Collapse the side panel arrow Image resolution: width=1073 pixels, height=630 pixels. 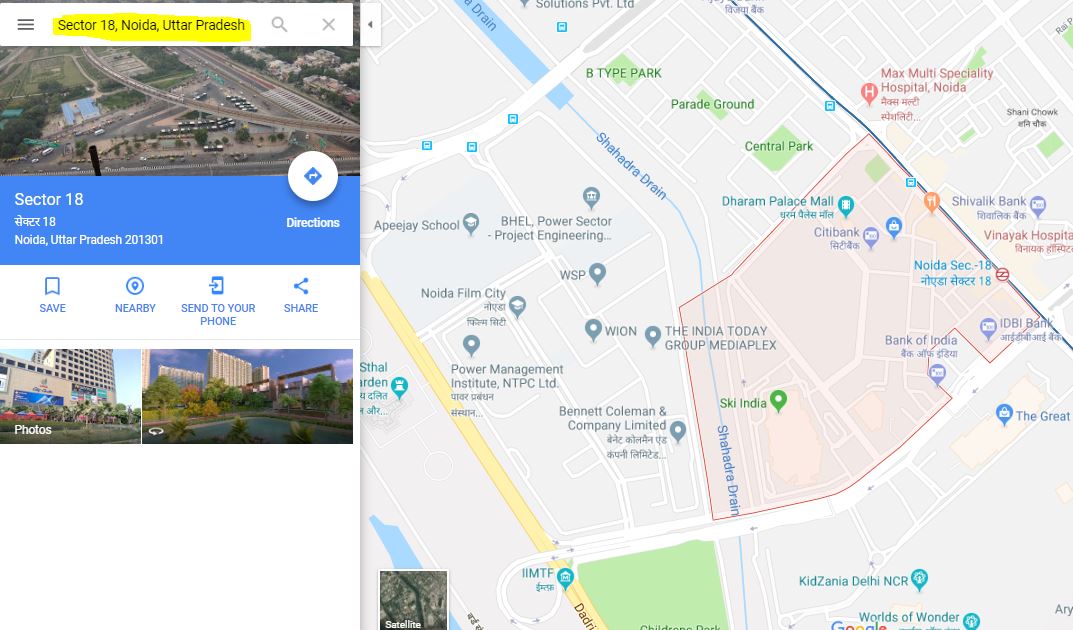pos(370,25)
